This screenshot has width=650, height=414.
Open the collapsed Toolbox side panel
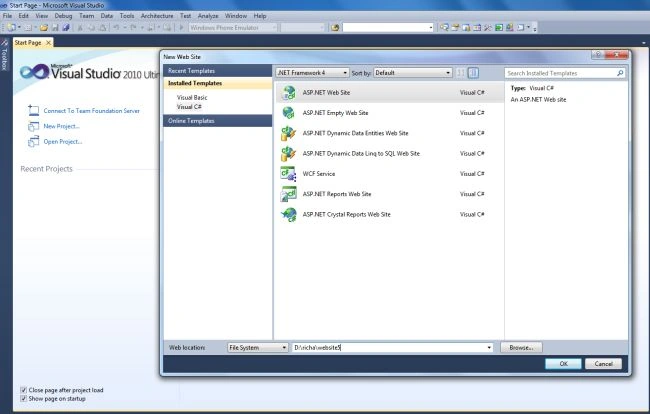click(5, 55)
